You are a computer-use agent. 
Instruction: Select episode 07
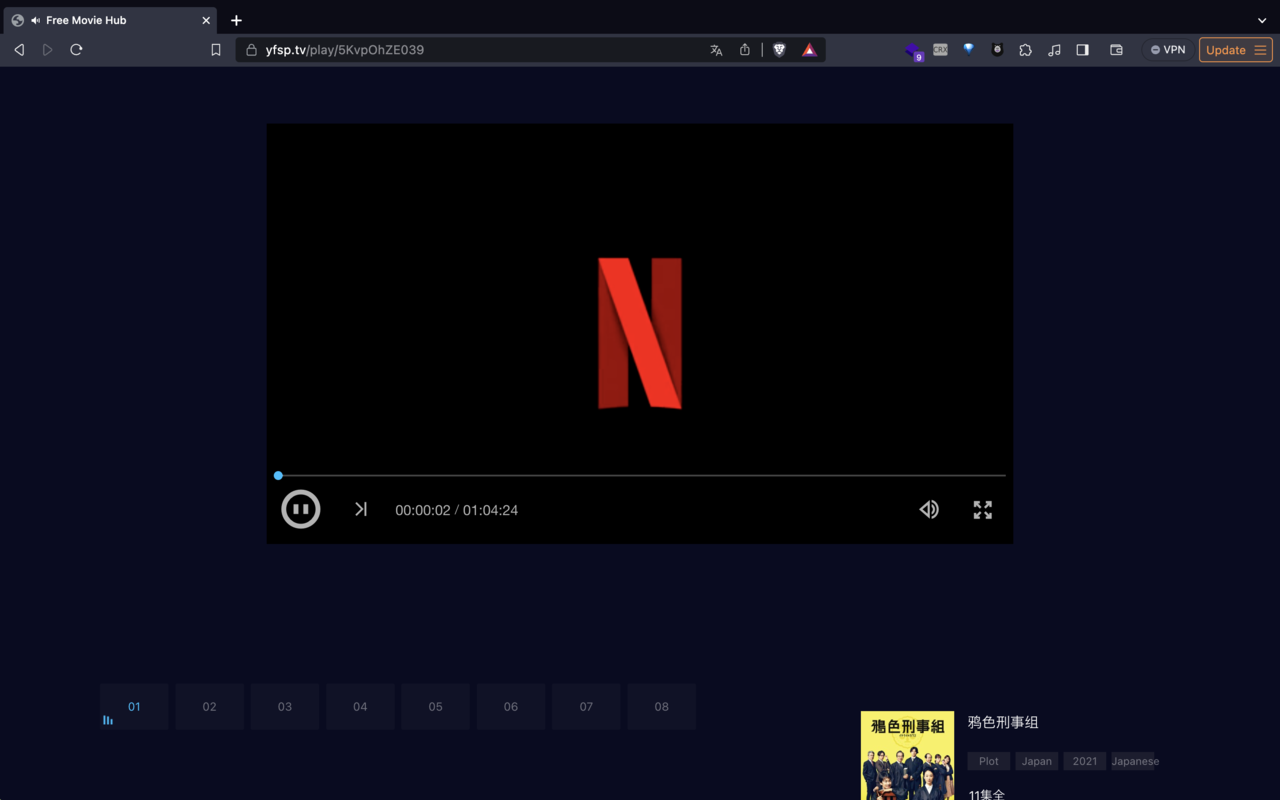tap(586, 706)
